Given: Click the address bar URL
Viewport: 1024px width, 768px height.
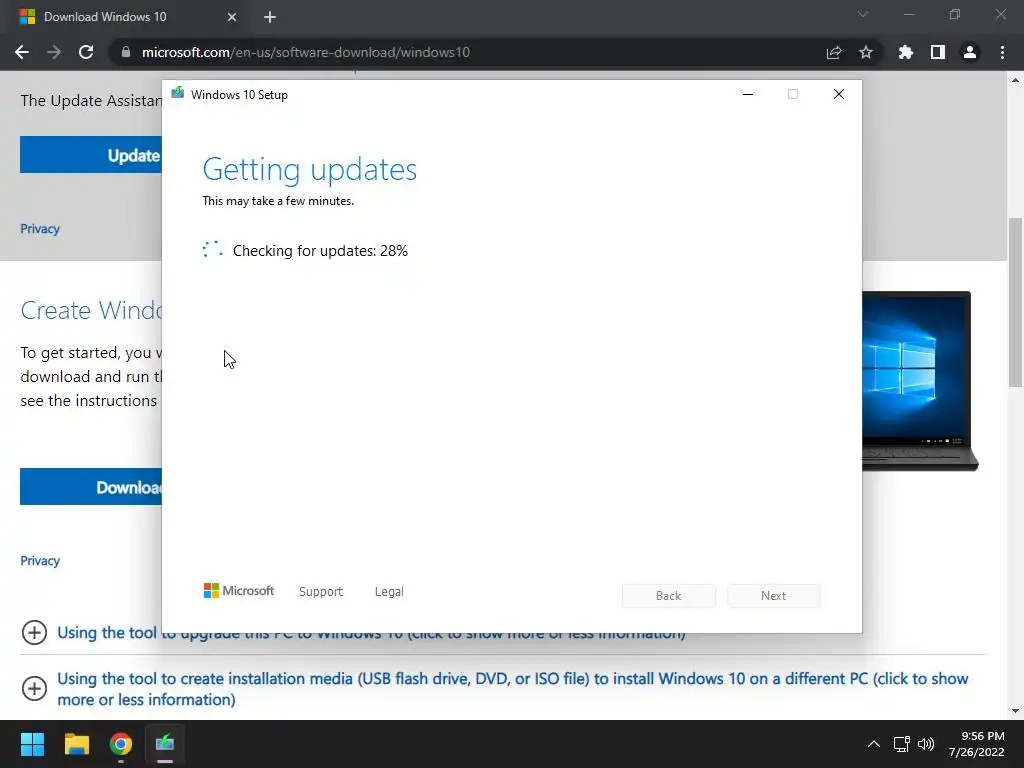Looking at the screenshot, I should point(306,52).
